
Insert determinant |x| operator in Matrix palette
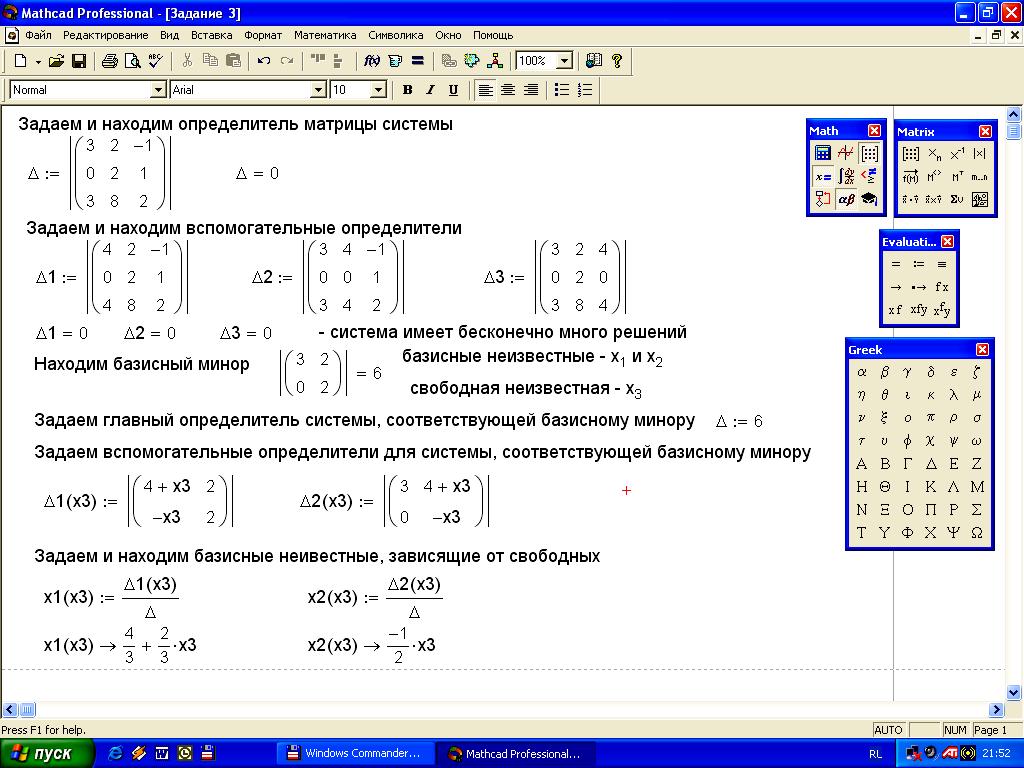[x=980, y=154]
